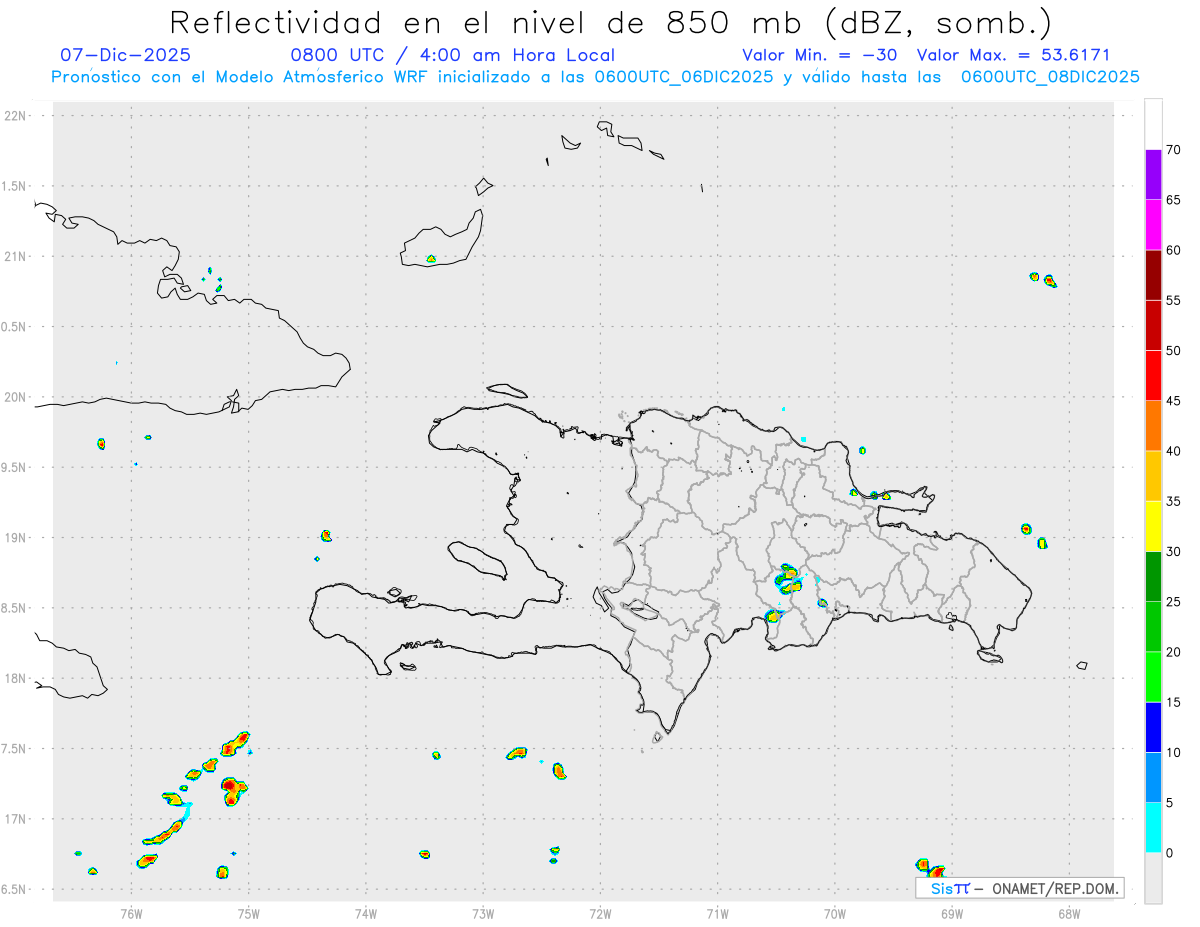The height and width of the screenshot is (927, 1200).
Task: Click the '15' colorbar scale label
Action: click(x=1173, y=703)
